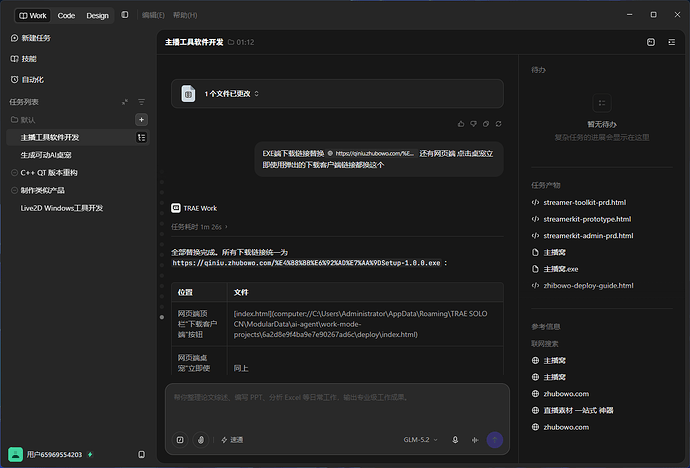The height and width of the screenshot is (468, 690).
Task: Click the status circle beside 制作类似产品
Action: coord(14,190)
